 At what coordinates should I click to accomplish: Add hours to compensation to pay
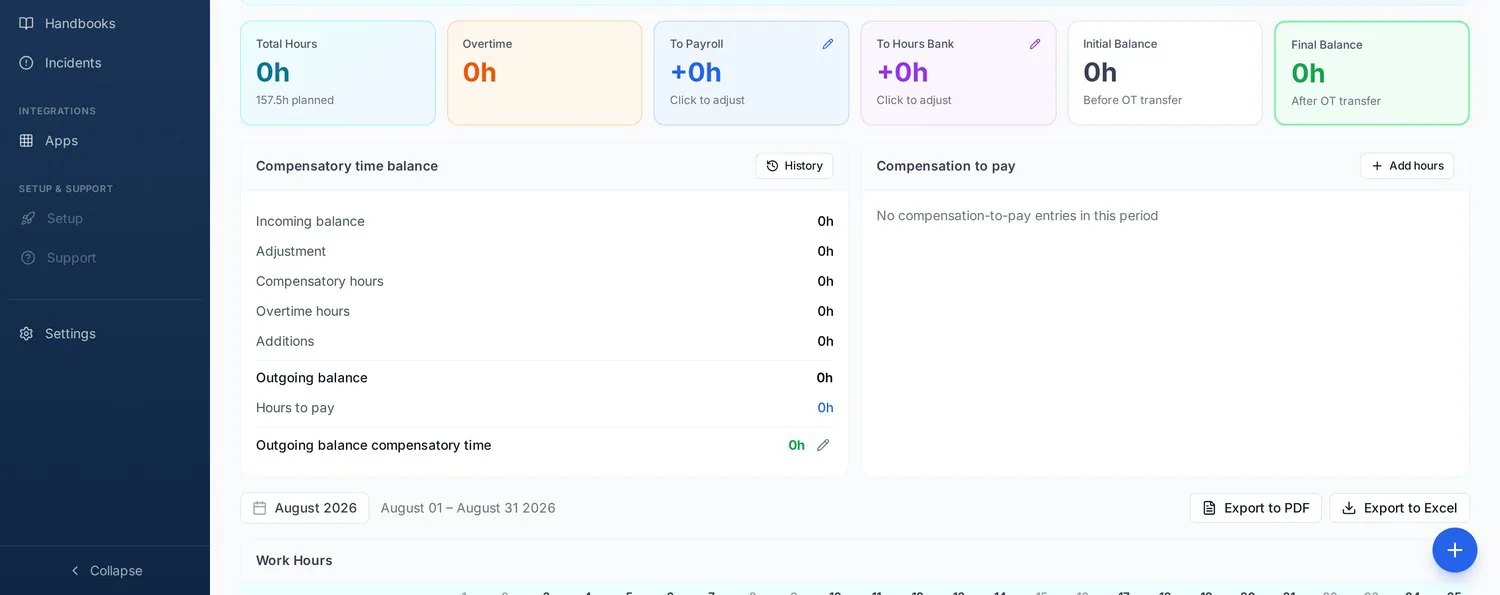pyautogui.click(x=1407, y=166)
